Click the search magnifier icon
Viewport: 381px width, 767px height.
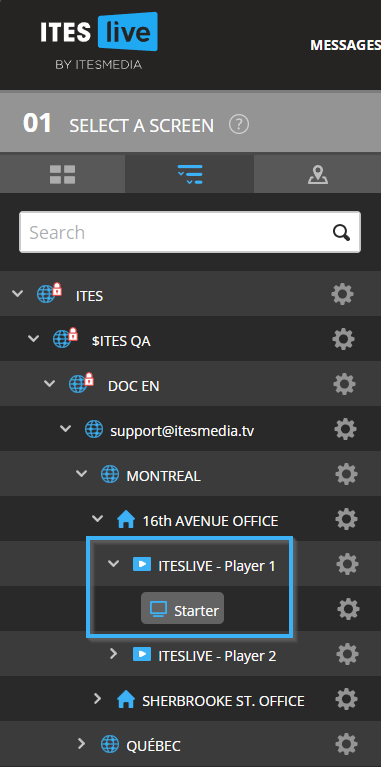point(341,232)
